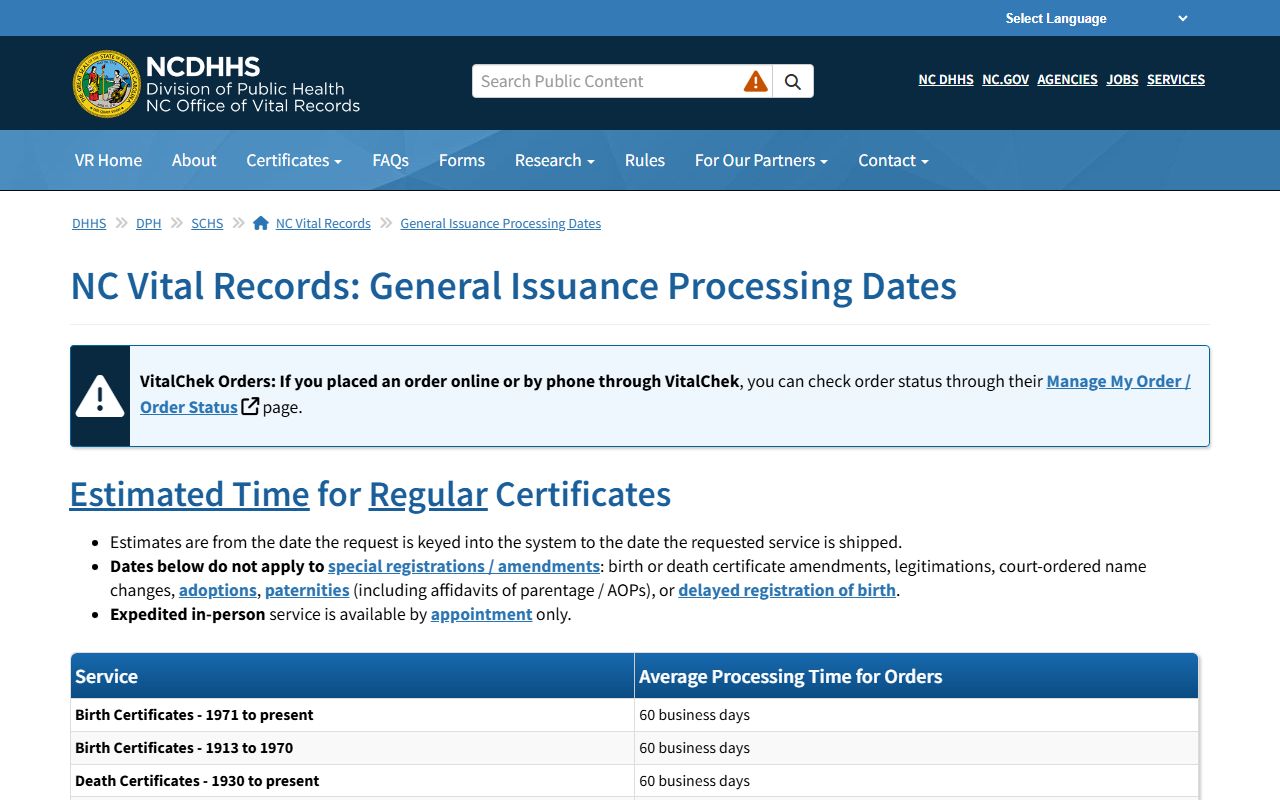Open the SERVICES link
This screenshot has height=800, width=1280.
pyautogui.click(x=1176, y=79)
